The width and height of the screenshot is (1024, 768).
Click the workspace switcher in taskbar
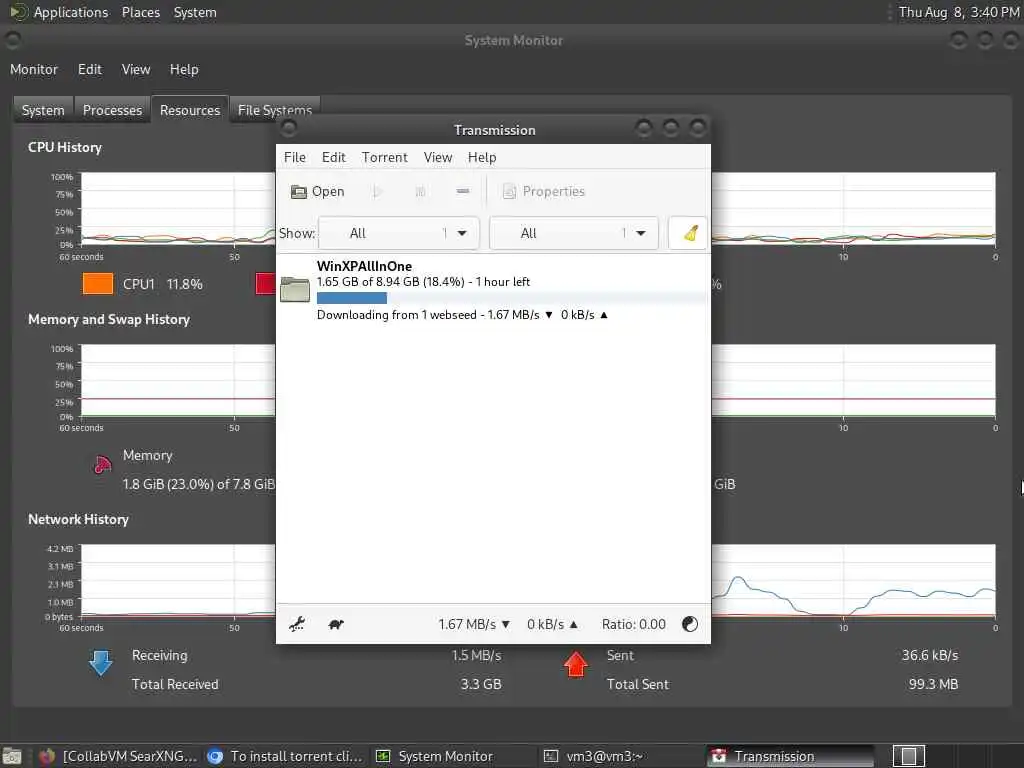[x=908, y=756]
